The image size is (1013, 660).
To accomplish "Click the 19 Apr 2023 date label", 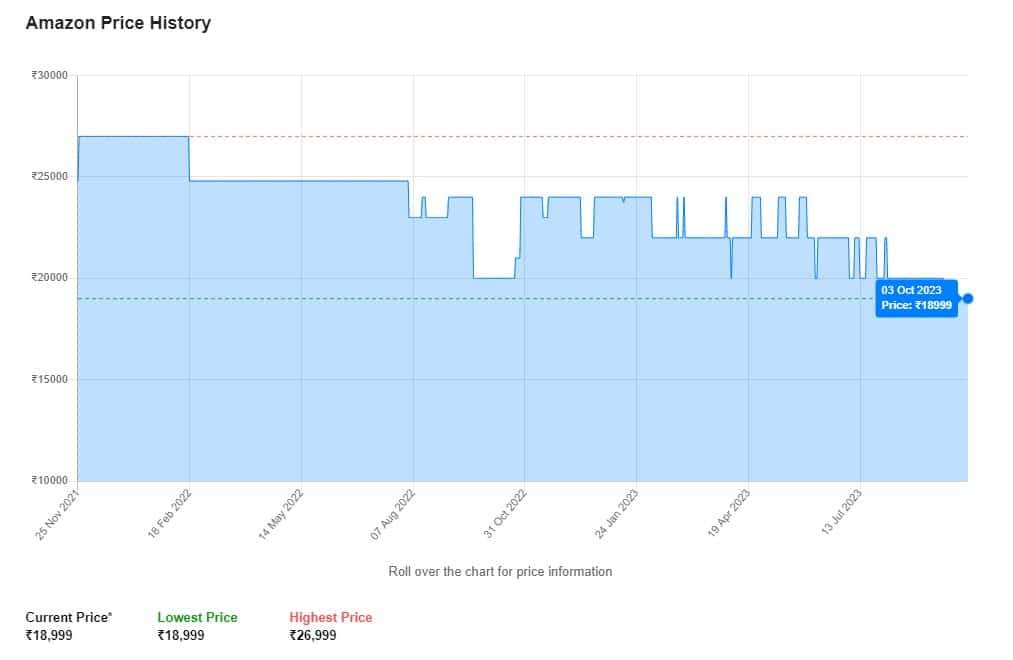I will [x=729, y=513].
